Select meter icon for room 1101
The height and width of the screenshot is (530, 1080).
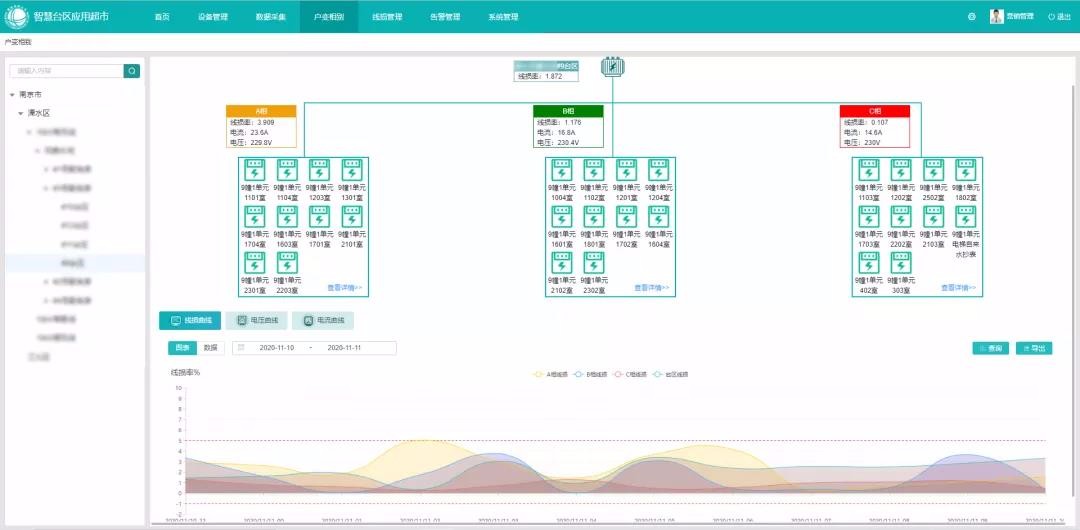254,170
